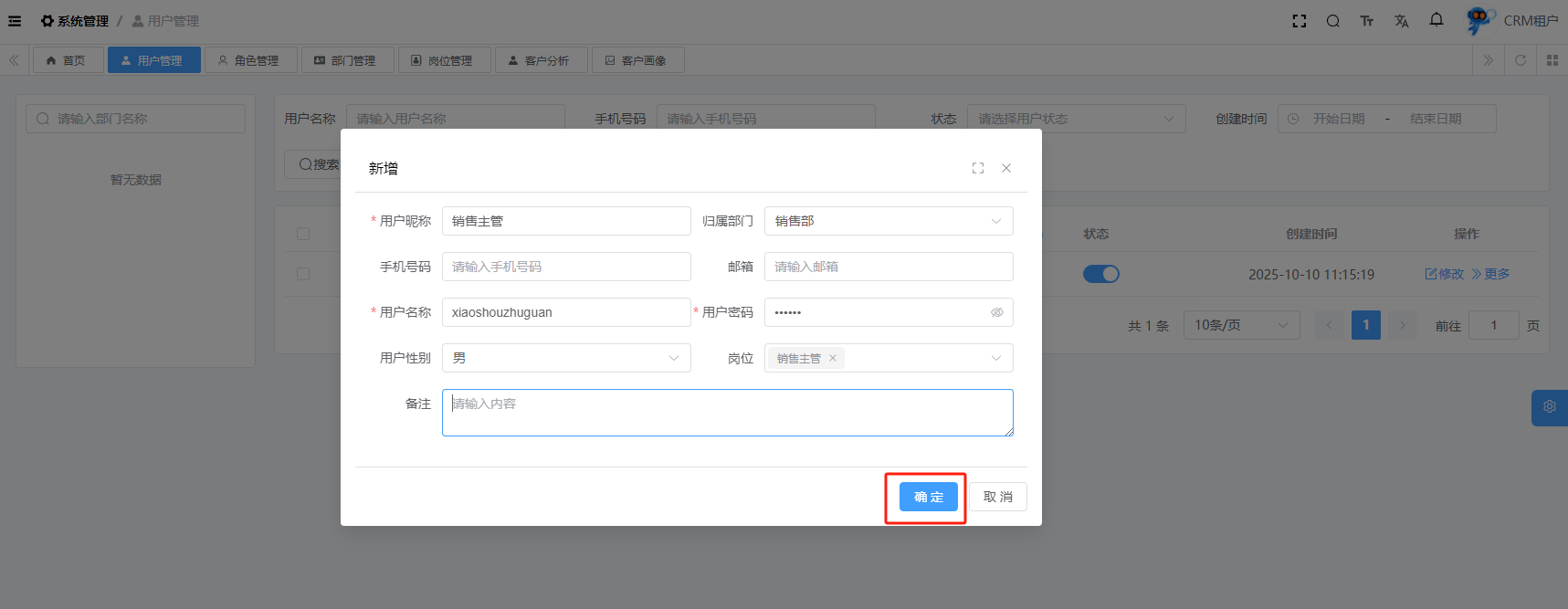Image resolution: width=1568 pixels, height=609 pixels.
Task: Switch to the 客户分析 tab
Action: point(540,60)
